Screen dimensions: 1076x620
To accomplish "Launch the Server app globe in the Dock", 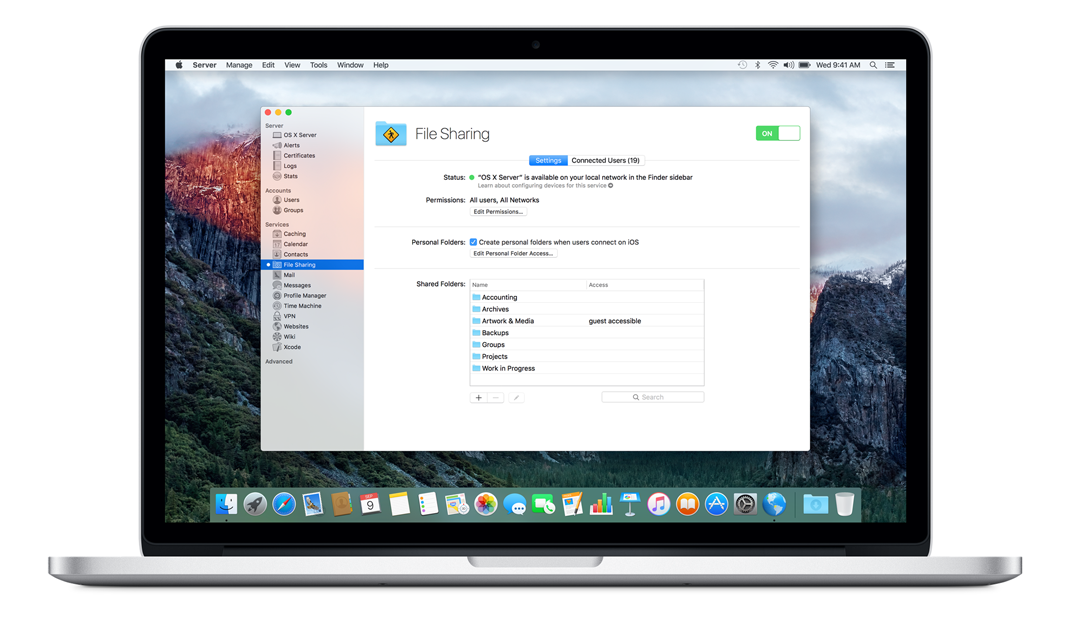I will [x=774, y=505].
